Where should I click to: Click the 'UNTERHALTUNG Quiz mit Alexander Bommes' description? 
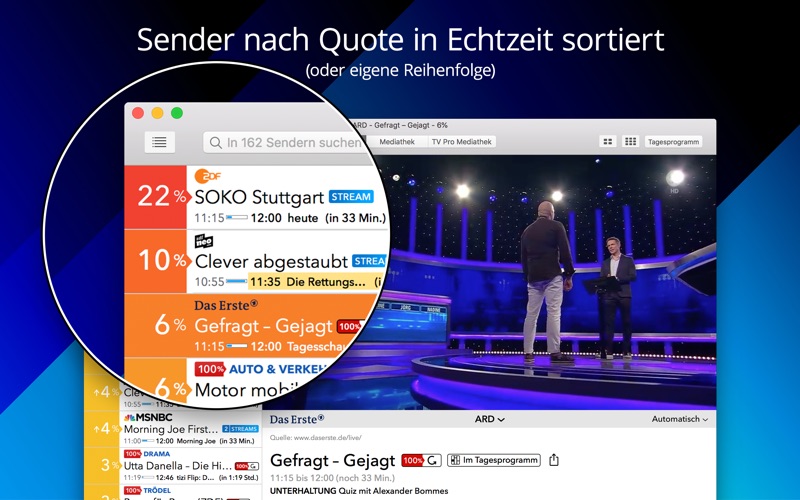click(x=359, y=491)
